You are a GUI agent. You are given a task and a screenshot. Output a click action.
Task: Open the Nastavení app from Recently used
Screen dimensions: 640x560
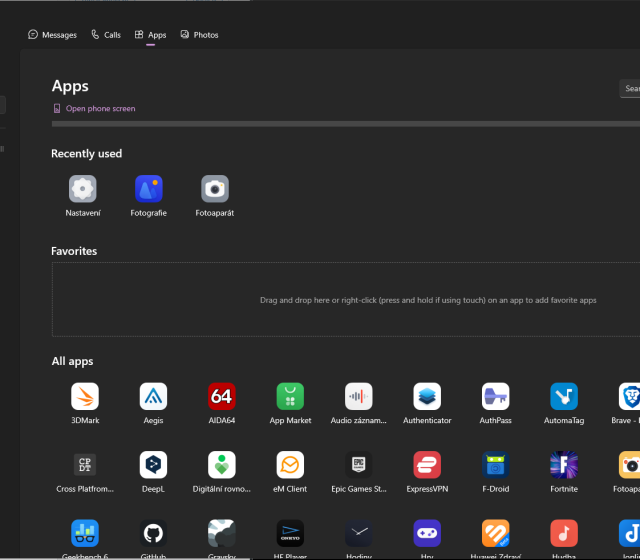pos(82,189)
